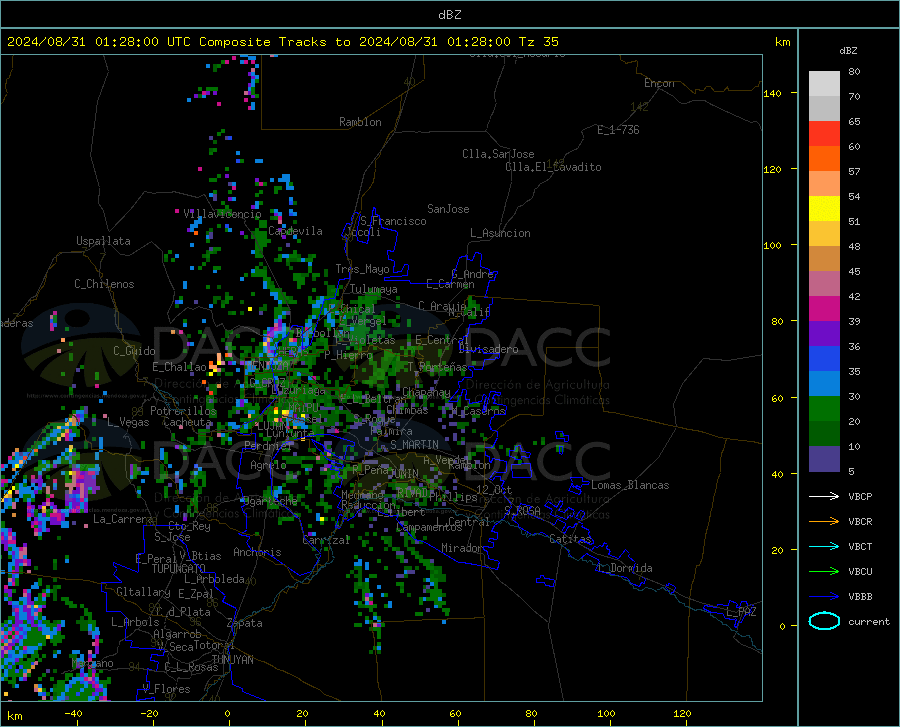Click the Clla.SanJose map label

point(498,154)
